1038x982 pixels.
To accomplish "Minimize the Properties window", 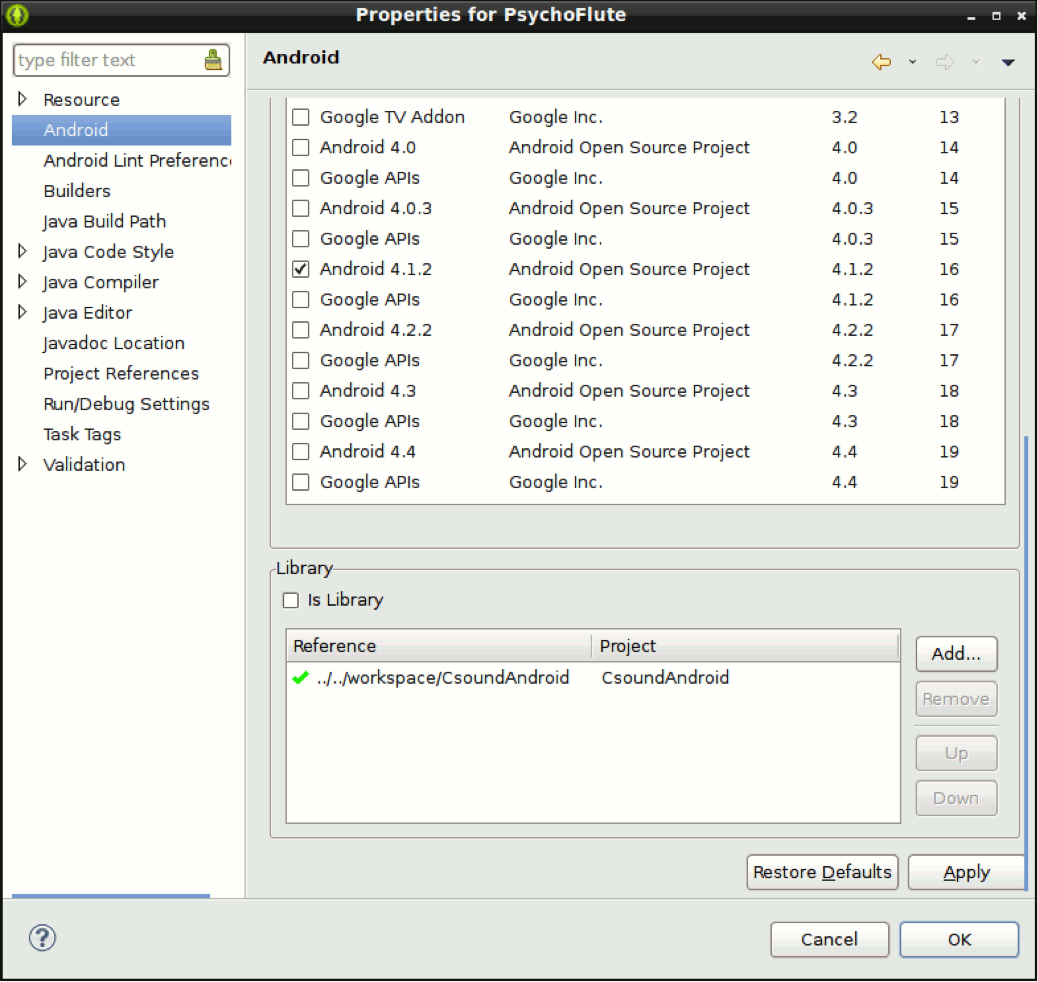I will 971,16.
